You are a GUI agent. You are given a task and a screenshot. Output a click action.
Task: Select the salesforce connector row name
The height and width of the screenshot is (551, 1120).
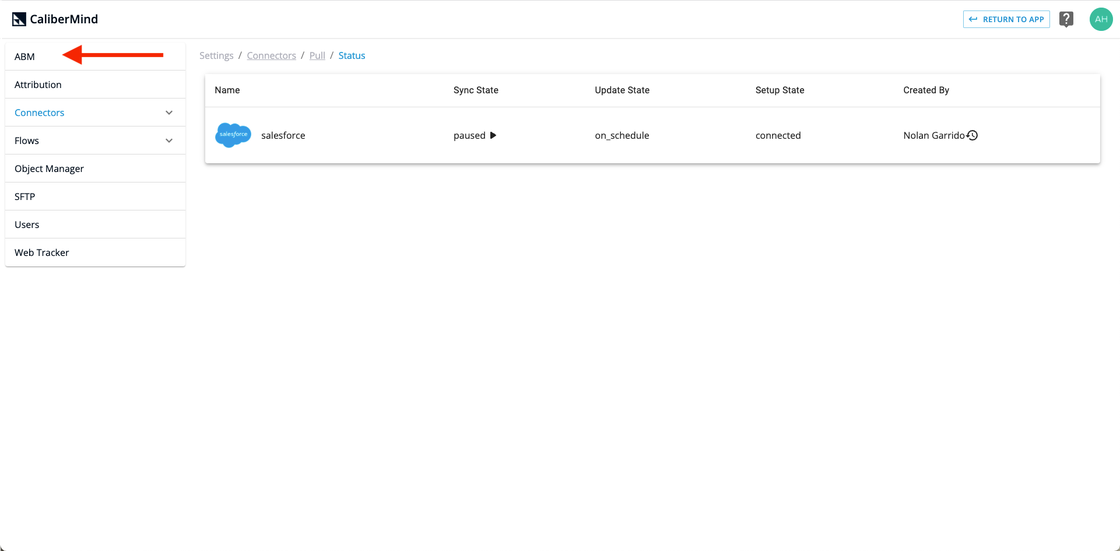point(283,135)
